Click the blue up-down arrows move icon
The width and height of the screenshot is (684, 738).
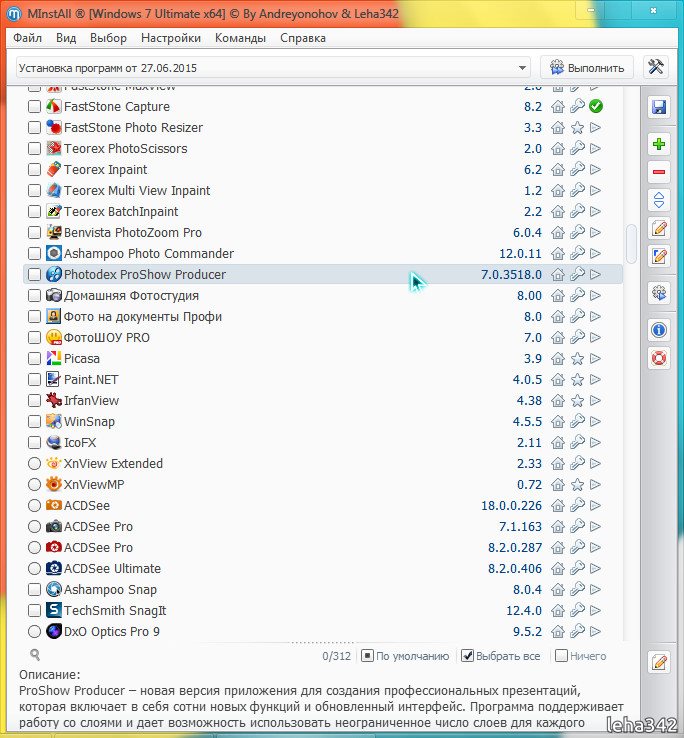click(x=659, y=200)
